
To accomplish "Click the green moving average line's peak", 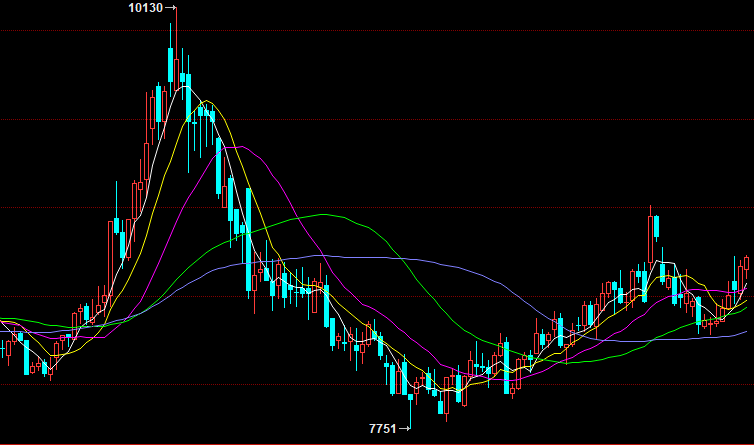I will (x=322, y=214).
